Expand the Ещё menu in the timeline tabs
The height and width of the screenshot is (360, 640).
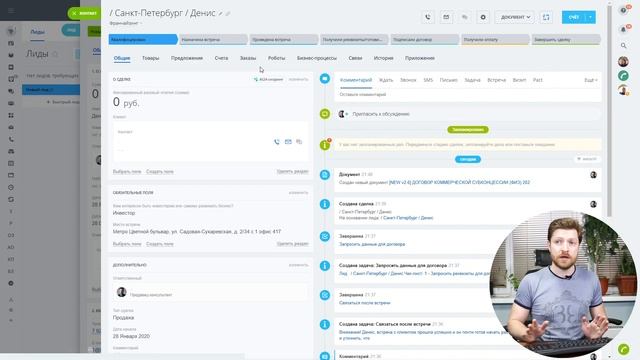click(x=591, y=80)
